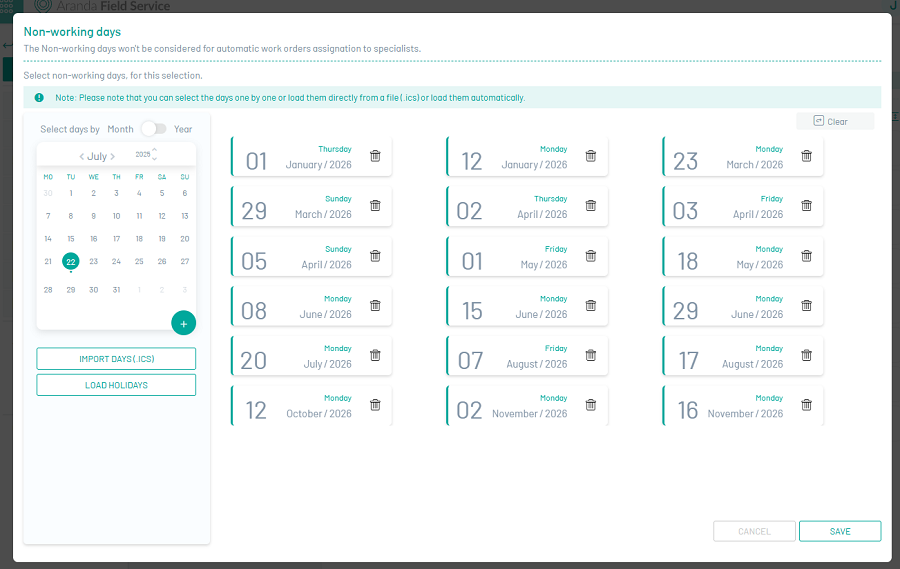Remove the 23 March 2026 entry
This screenshot has width=900, height=569.
tap(807, 156)
